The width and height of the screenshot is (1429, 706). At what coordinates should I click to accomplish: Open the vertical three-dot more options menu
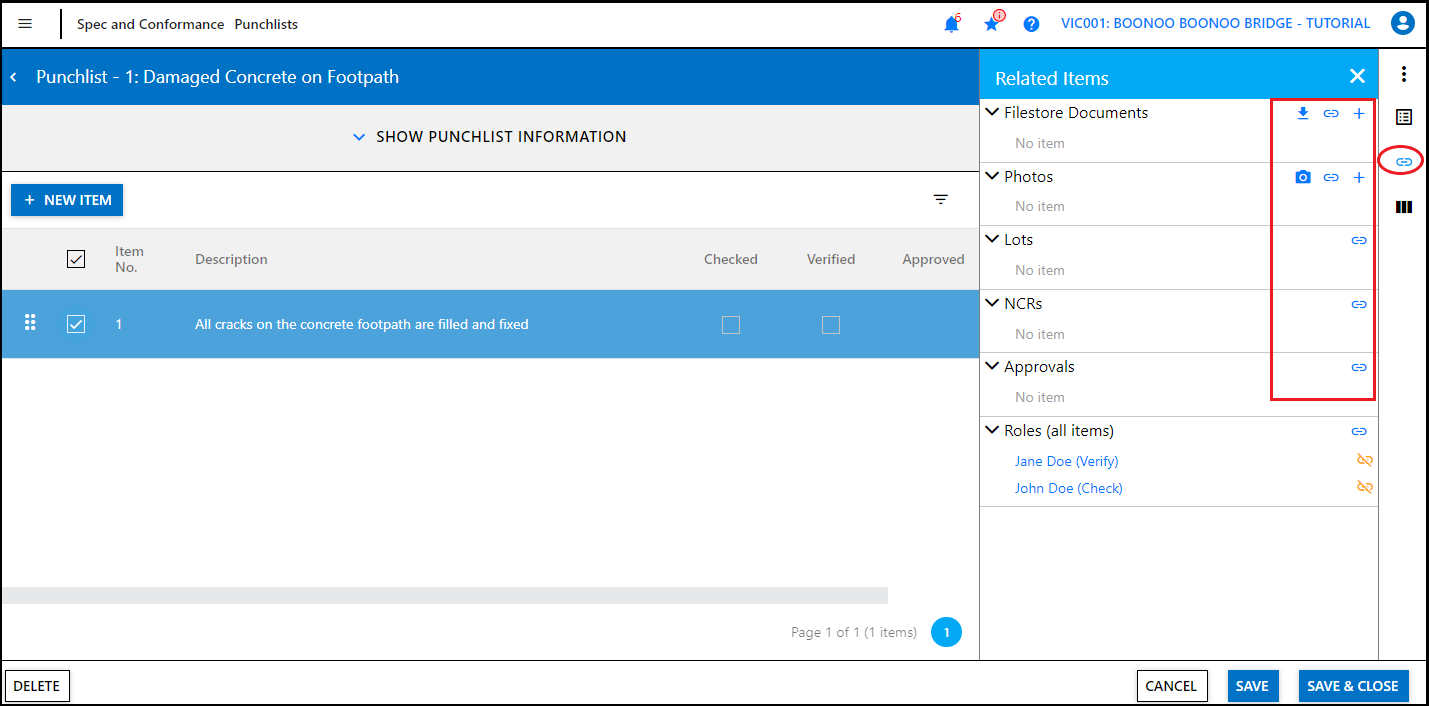click(1404, 74)
